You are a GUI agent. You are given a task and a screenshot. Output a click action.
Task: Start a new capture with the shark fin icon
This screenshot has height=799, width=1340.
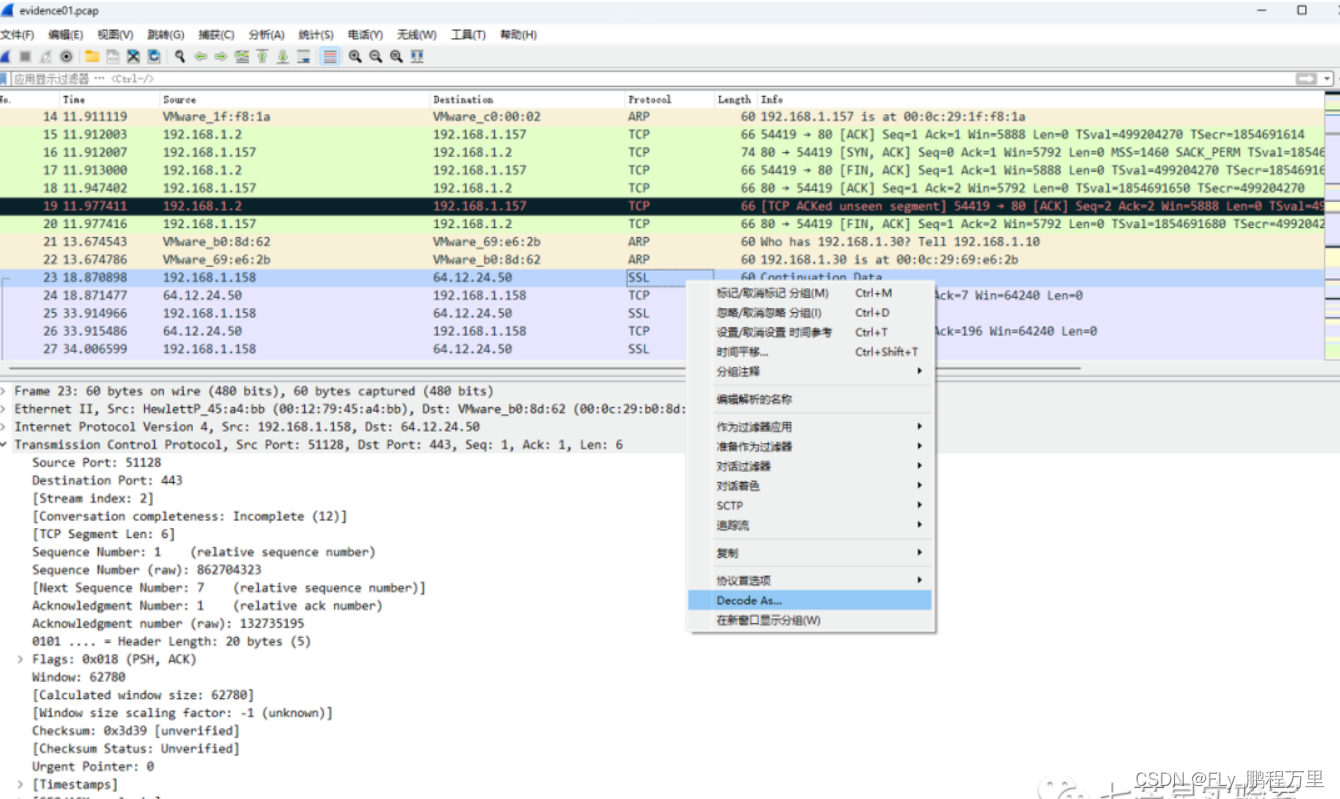(5, 57)
